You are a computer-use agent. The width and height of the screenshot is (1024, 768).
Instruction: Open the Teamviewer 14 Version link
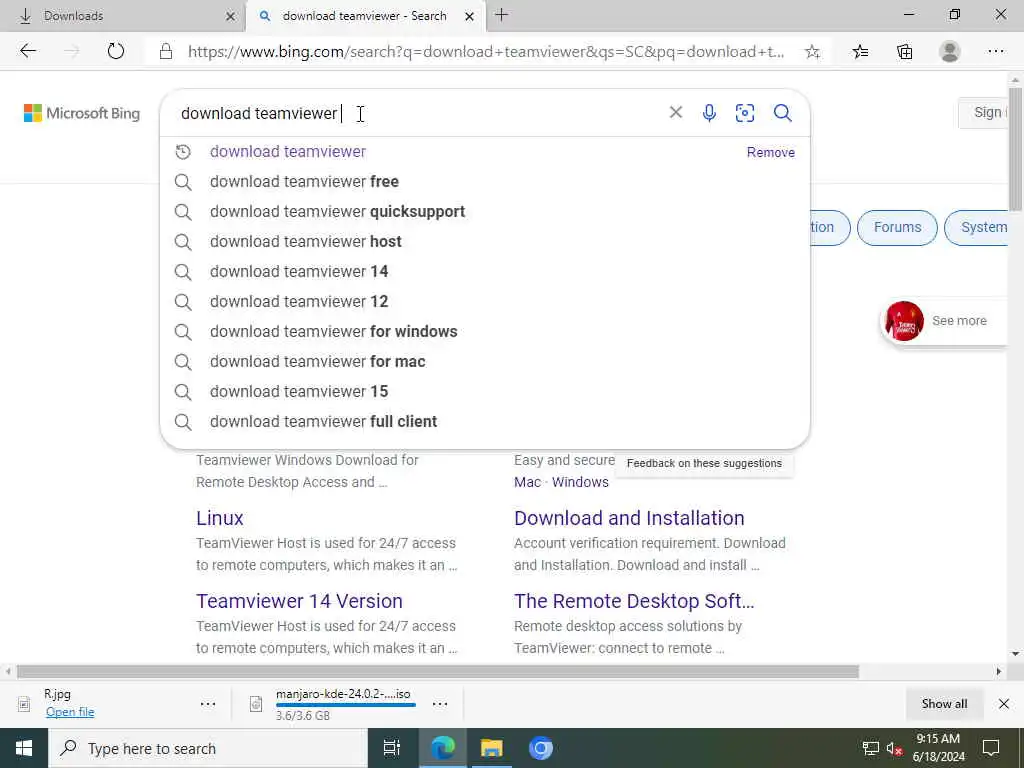click(x=299, y=601)
